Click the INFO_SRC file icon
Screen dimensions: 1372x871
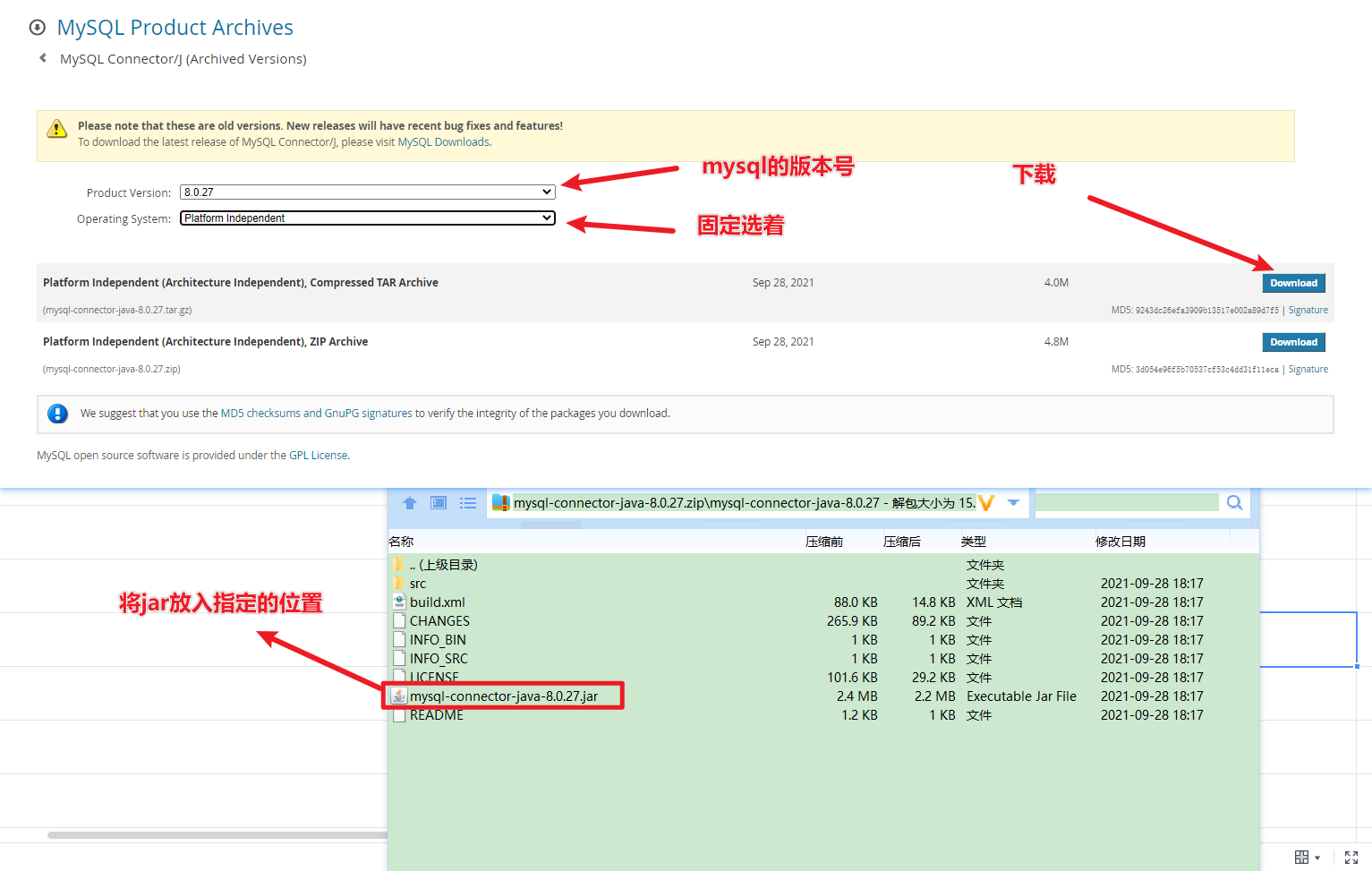coord(399,658)
